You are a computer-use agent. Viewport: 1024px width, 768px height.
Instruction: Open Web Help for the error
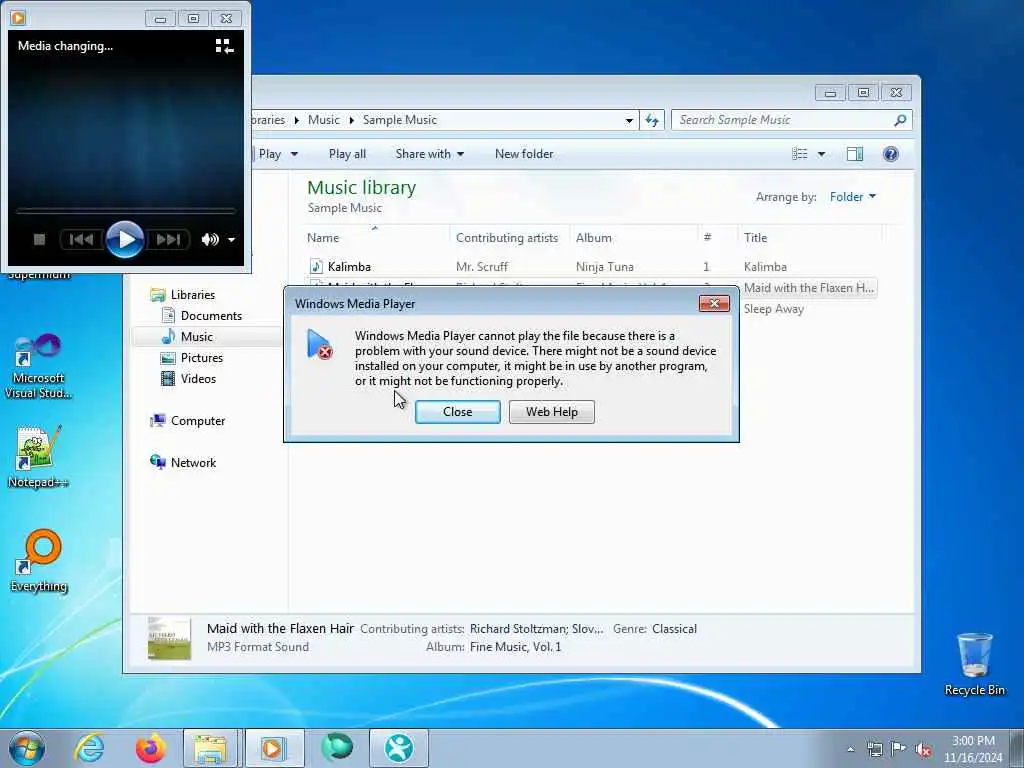click(x=552, y=412)
